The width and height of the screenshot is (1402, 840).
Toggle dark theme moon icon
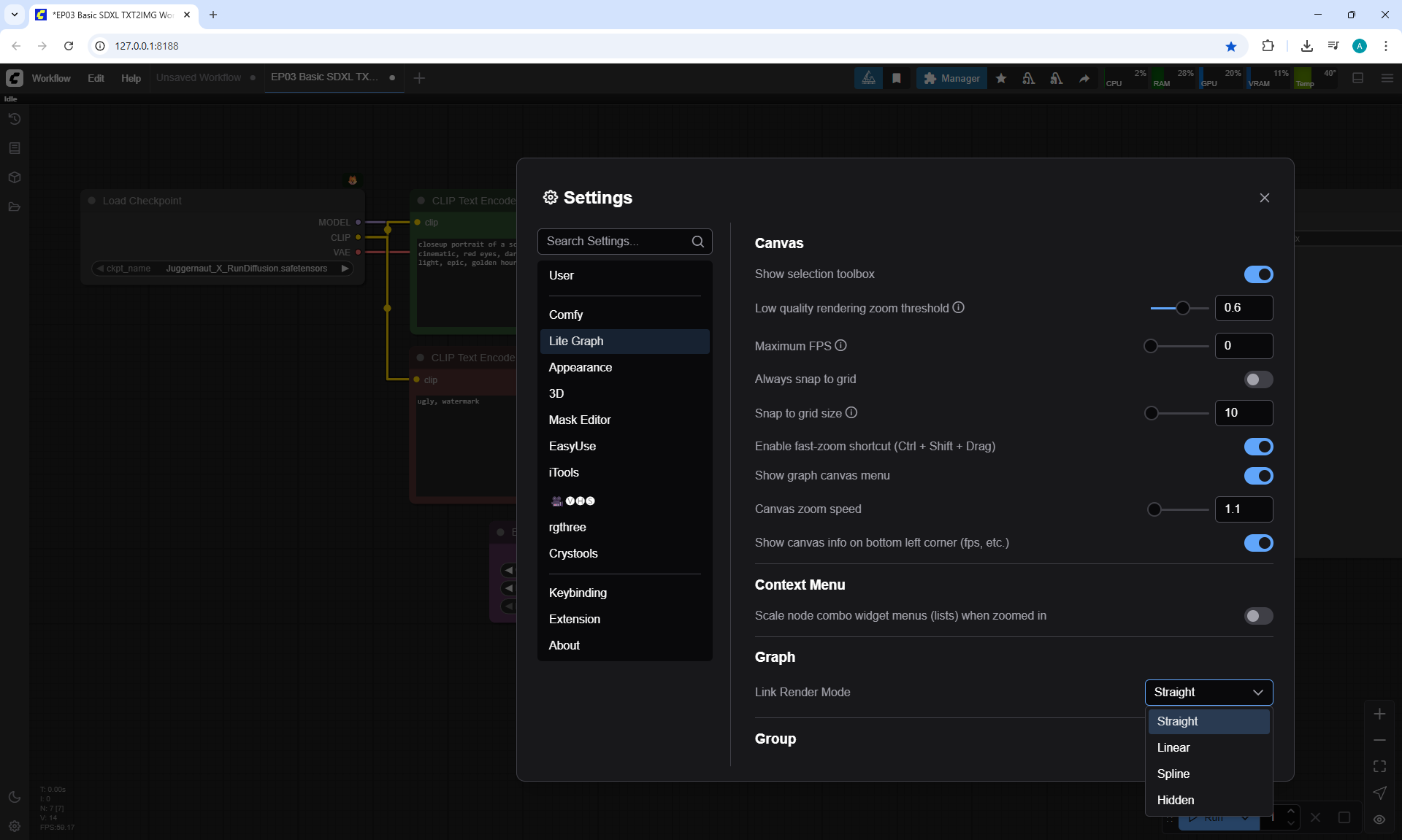click(x=15, y=797)
